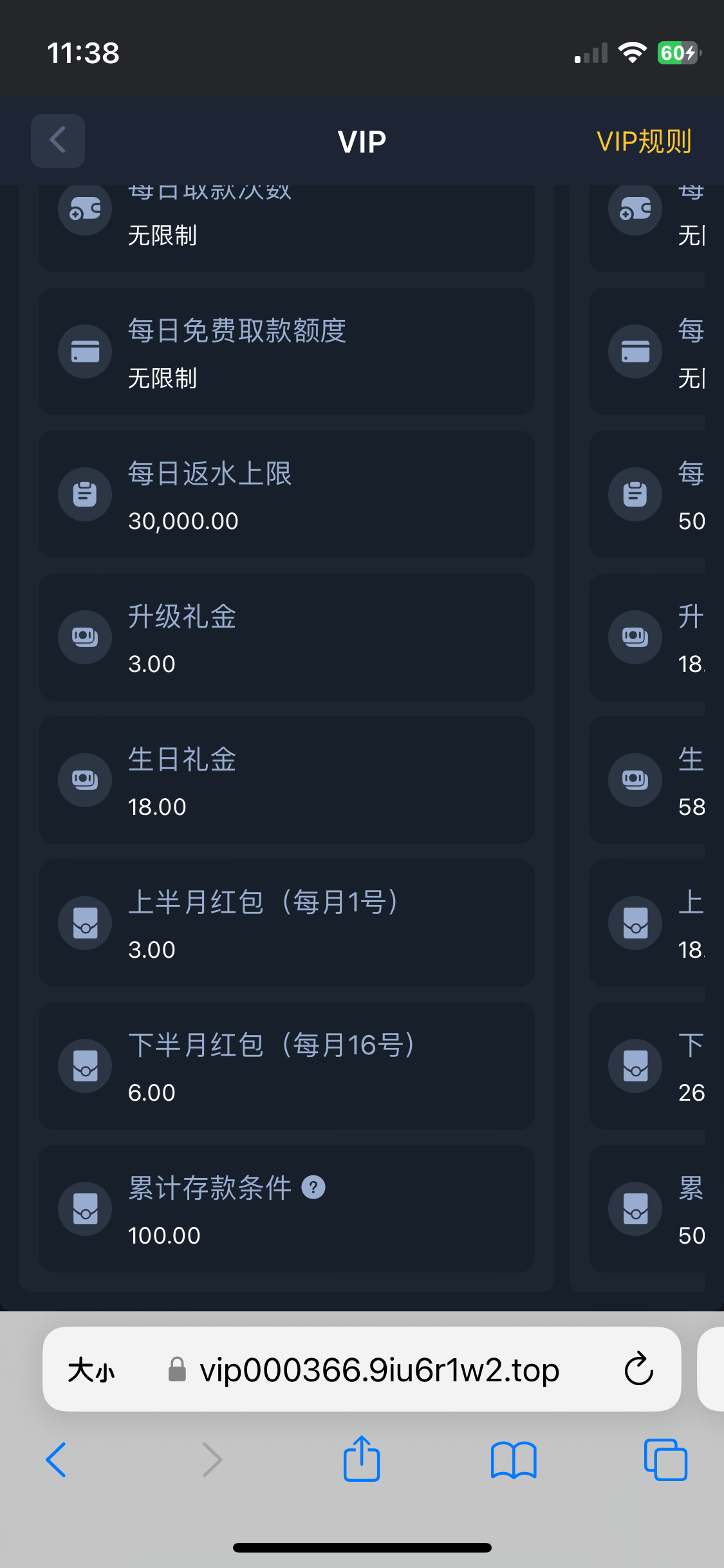This screenshot has width=724, height=1568.
Task: Click the 累计存款条件 question mark help icon
Action: (313, 1188)
